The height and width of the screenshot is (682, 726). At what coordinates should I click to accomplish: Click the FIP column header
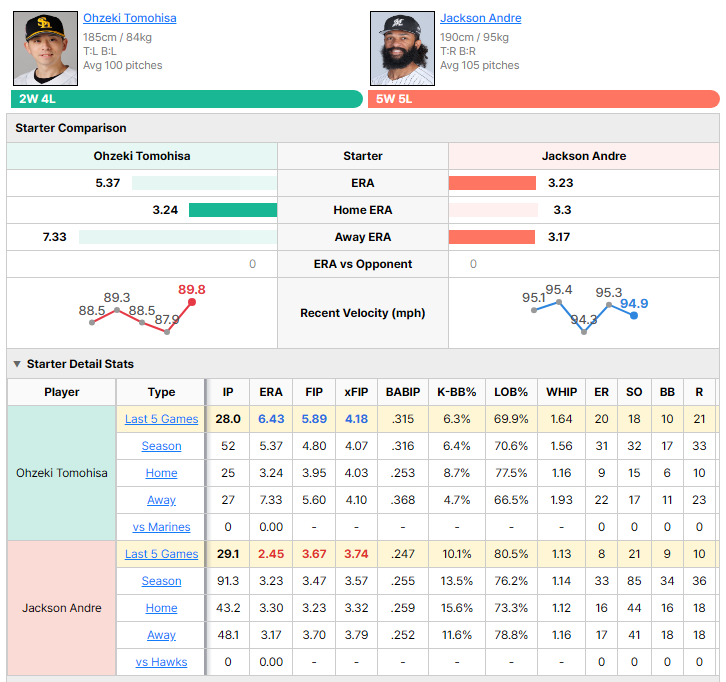click(x=314, y=392)
